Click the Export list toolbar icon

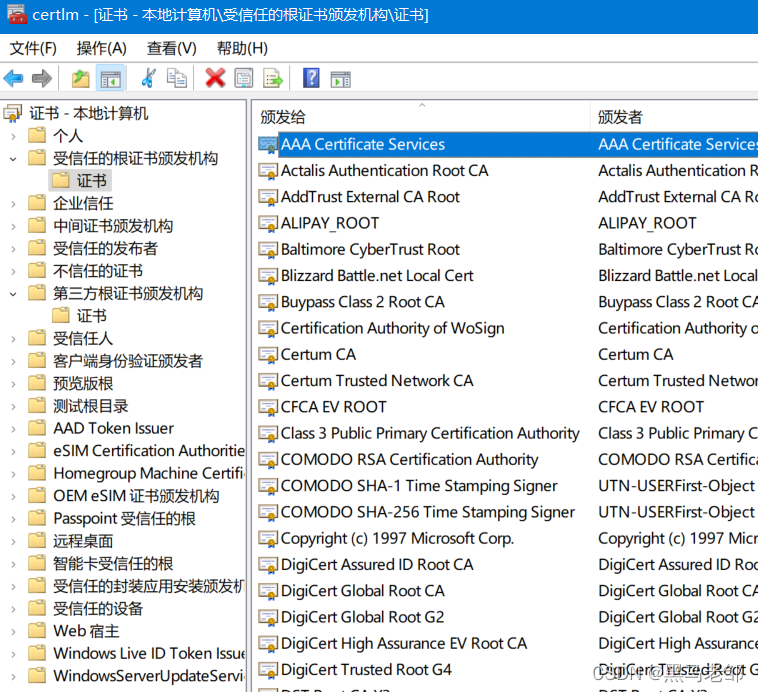pyautogui.click(x=273, y=78)
